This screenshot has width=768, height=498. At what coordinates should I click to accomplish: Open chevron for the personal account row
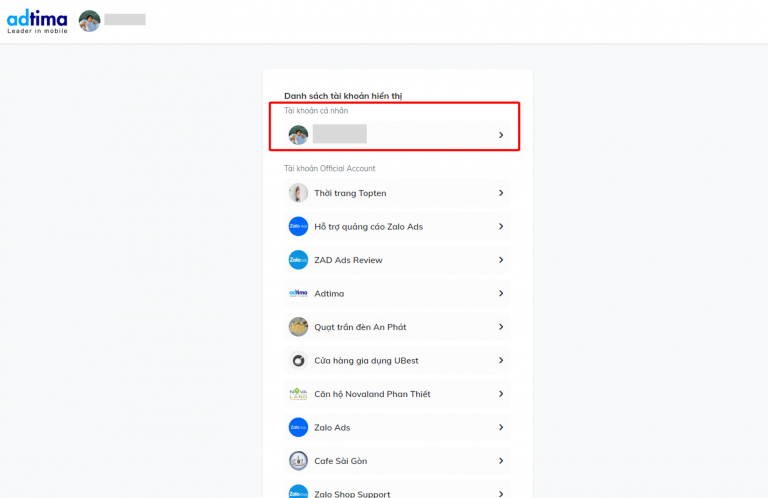click(x=501, y=135)
